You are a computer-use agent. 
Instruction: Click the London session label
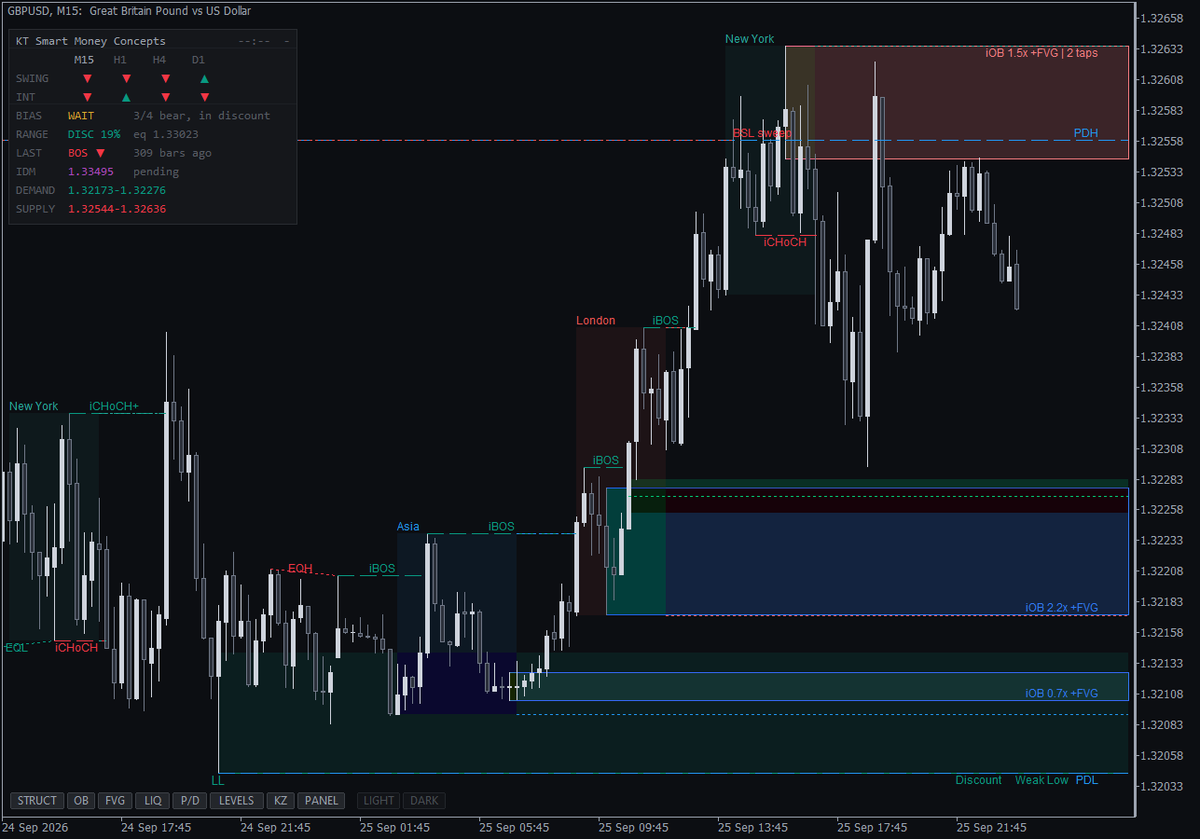point(596,321)
